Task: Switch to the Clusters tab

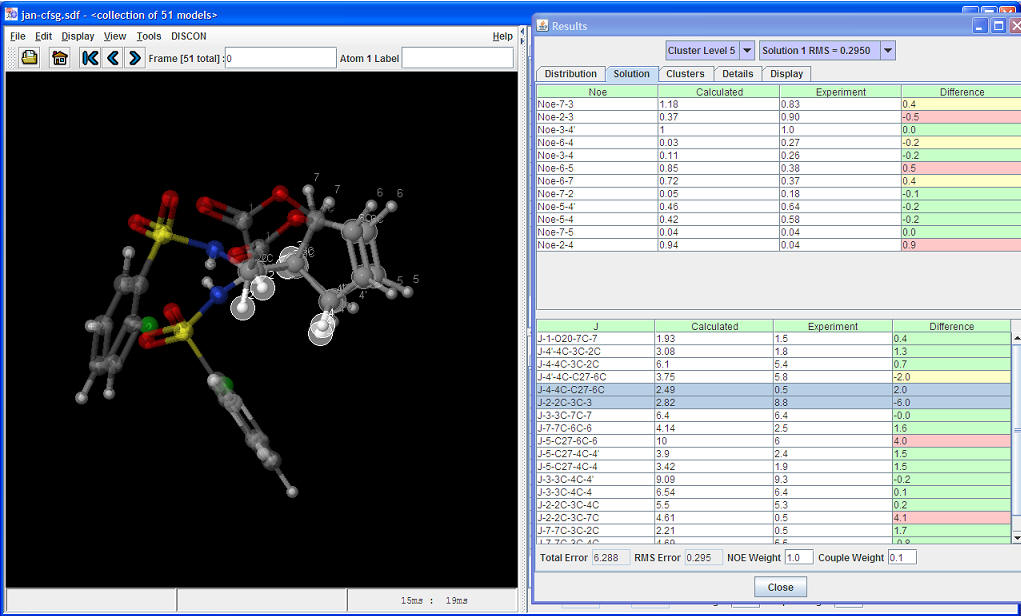Action: tap(685, 74)
